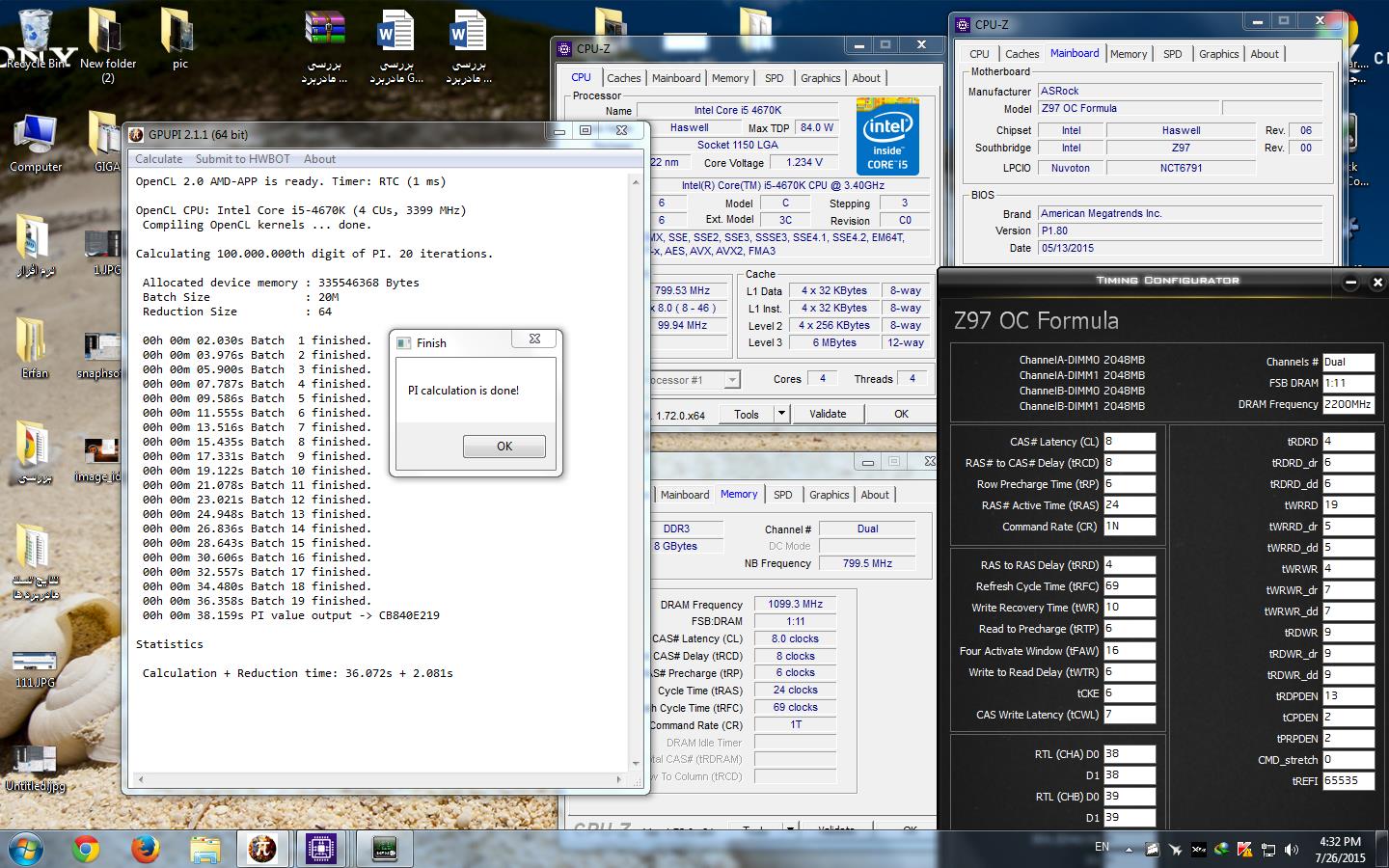
Task: Open Windows Explorer from the taskbar
Action: [x=204, y=849]
